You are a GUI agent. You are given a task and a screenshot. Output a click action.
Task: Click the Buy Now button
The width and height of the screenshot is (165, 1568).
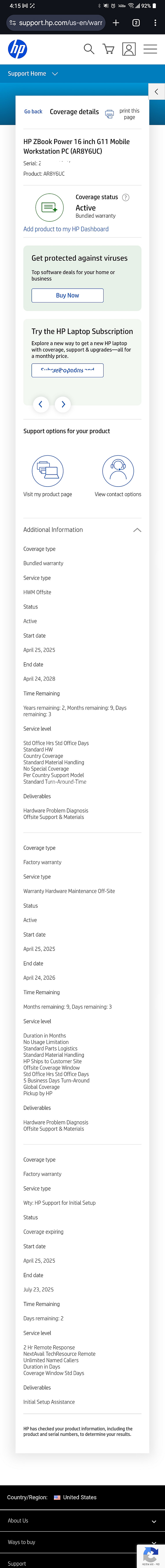68,295
